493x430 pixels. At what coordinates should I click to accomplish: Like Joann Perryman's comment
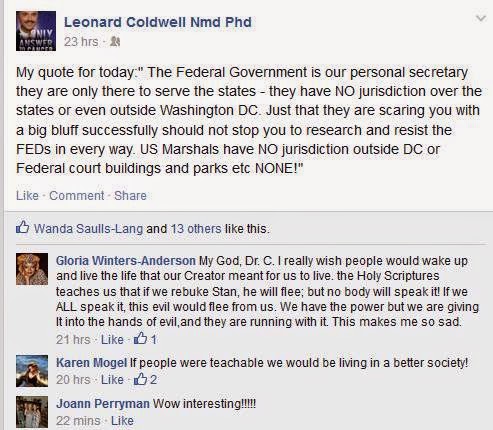coord(122,421)
